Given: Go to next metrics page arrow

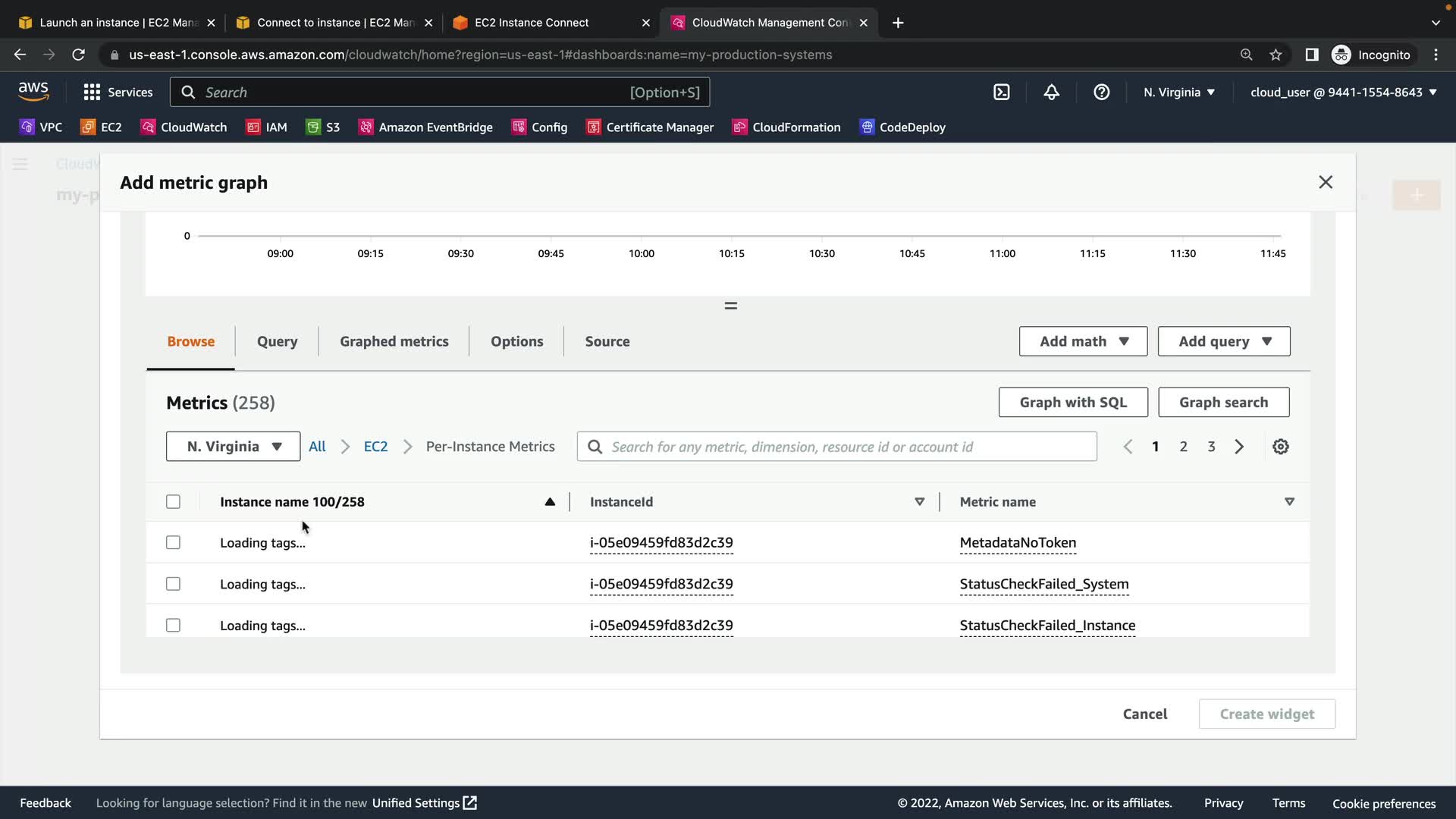Looking at the screenshot, I should coord(1239,447).
